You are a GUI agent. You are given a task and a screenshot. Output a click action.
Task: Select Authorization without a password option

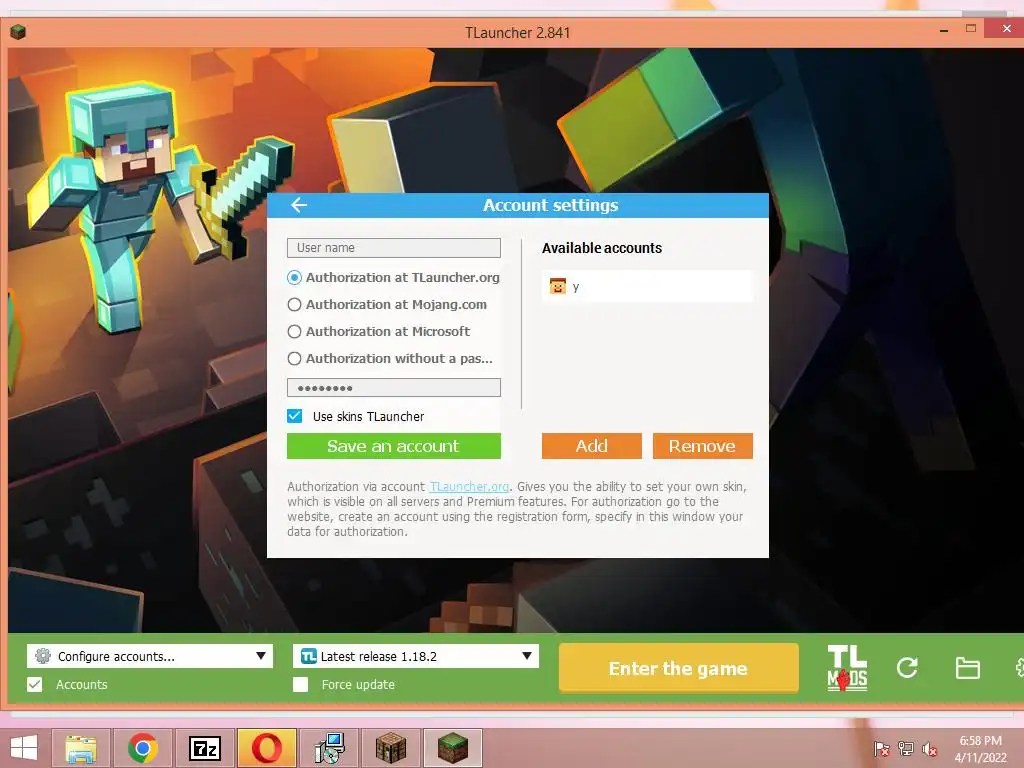point(390,359)
